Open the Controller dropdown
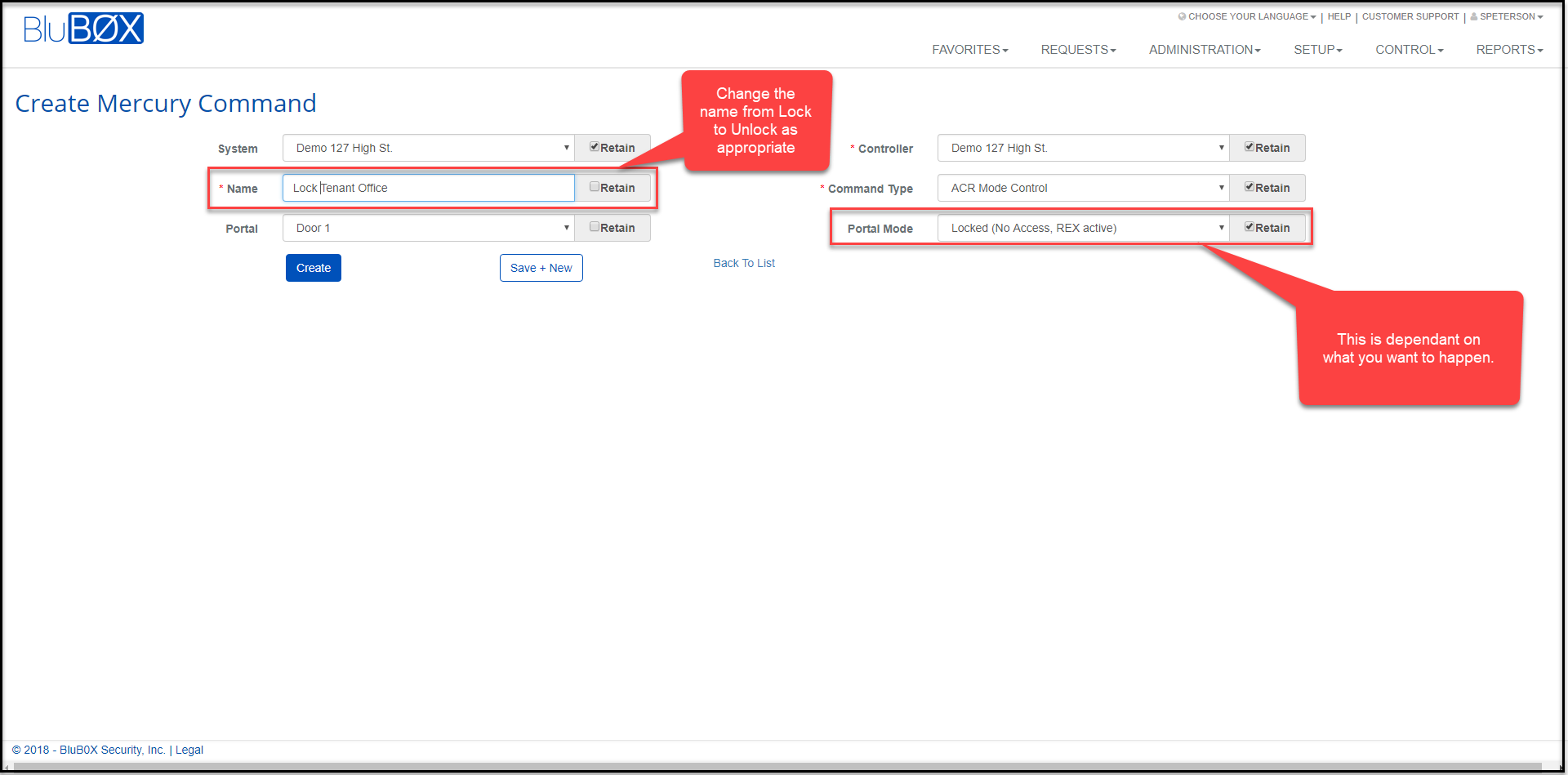Image resolution: width=1568 pixels, height=775 pixels. tap(1084, 148)
